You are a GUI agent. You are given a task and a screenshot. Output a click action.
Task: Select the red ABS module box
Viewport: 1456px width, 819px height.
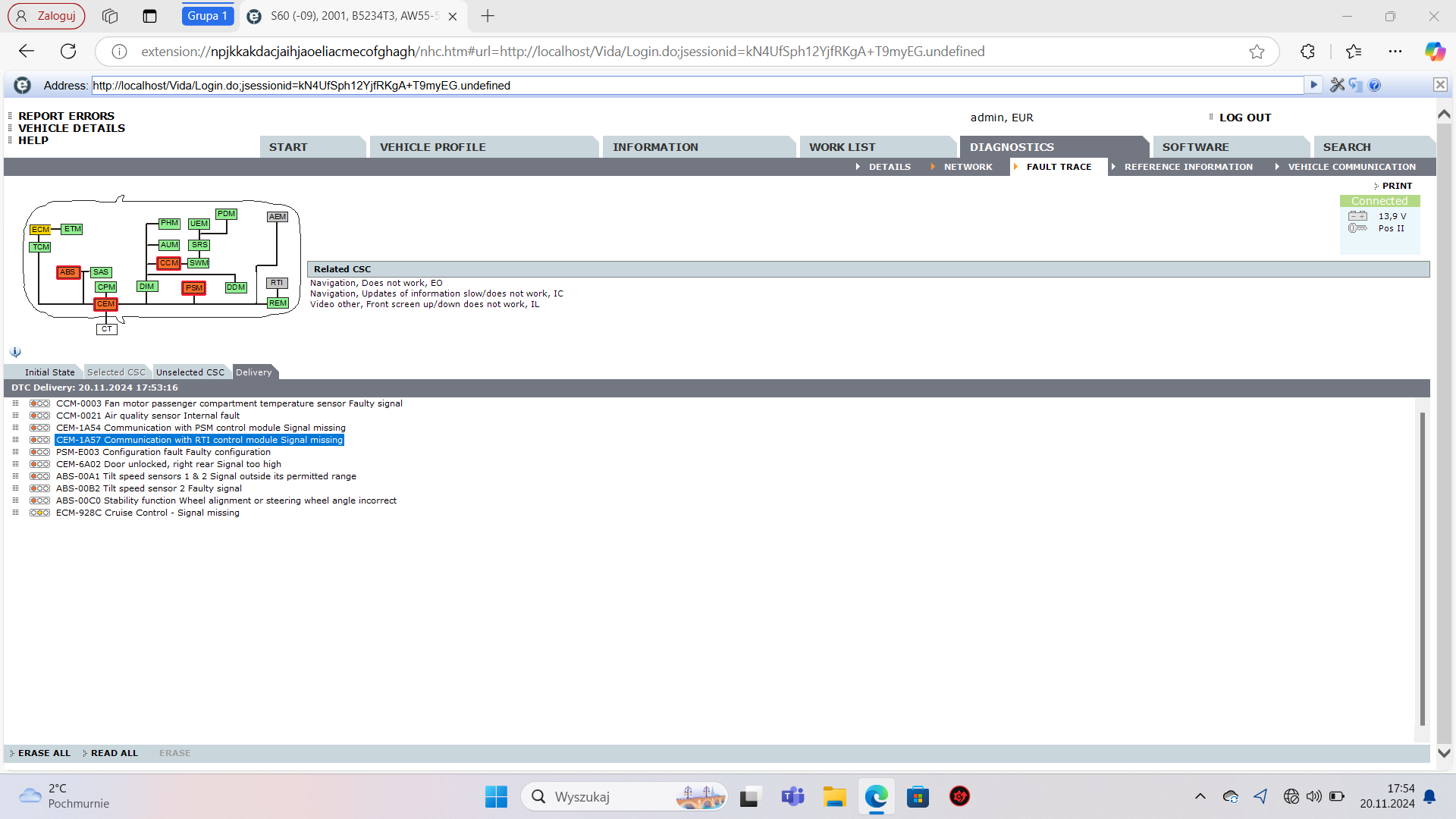(x=68, y=272)
